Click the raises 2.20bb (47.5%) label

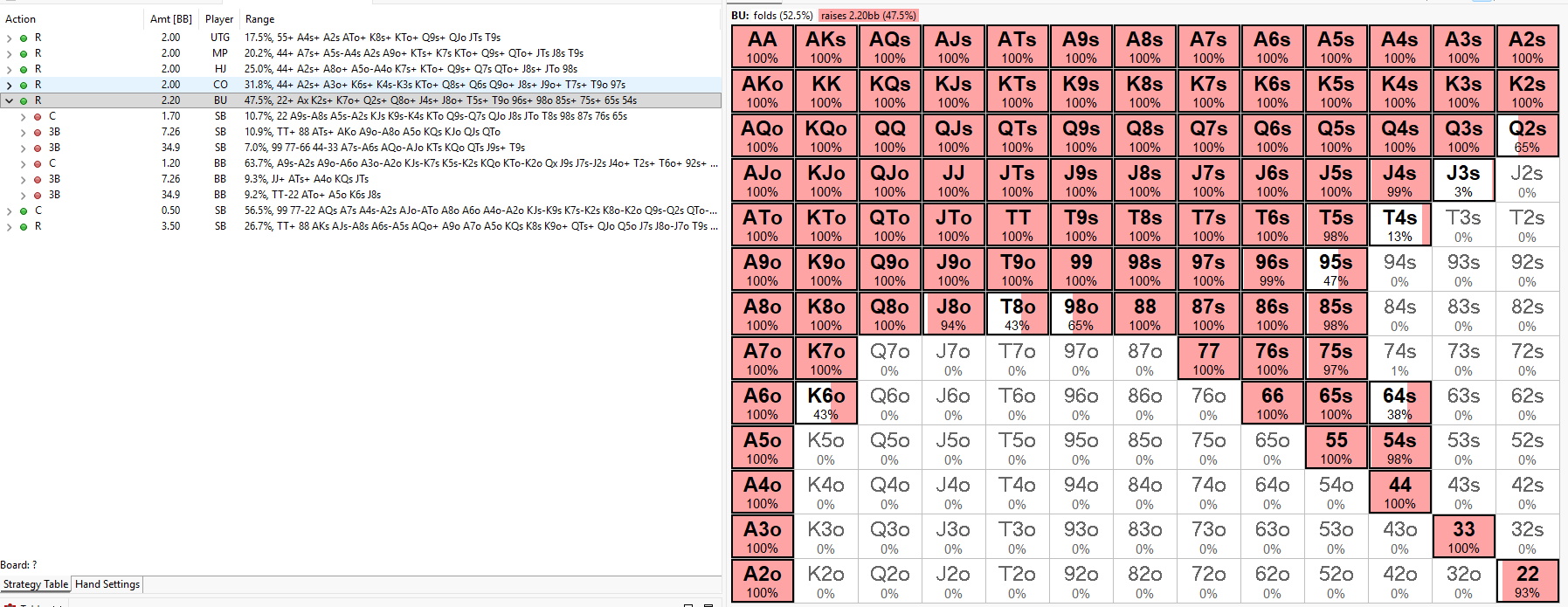click(868, 16)
